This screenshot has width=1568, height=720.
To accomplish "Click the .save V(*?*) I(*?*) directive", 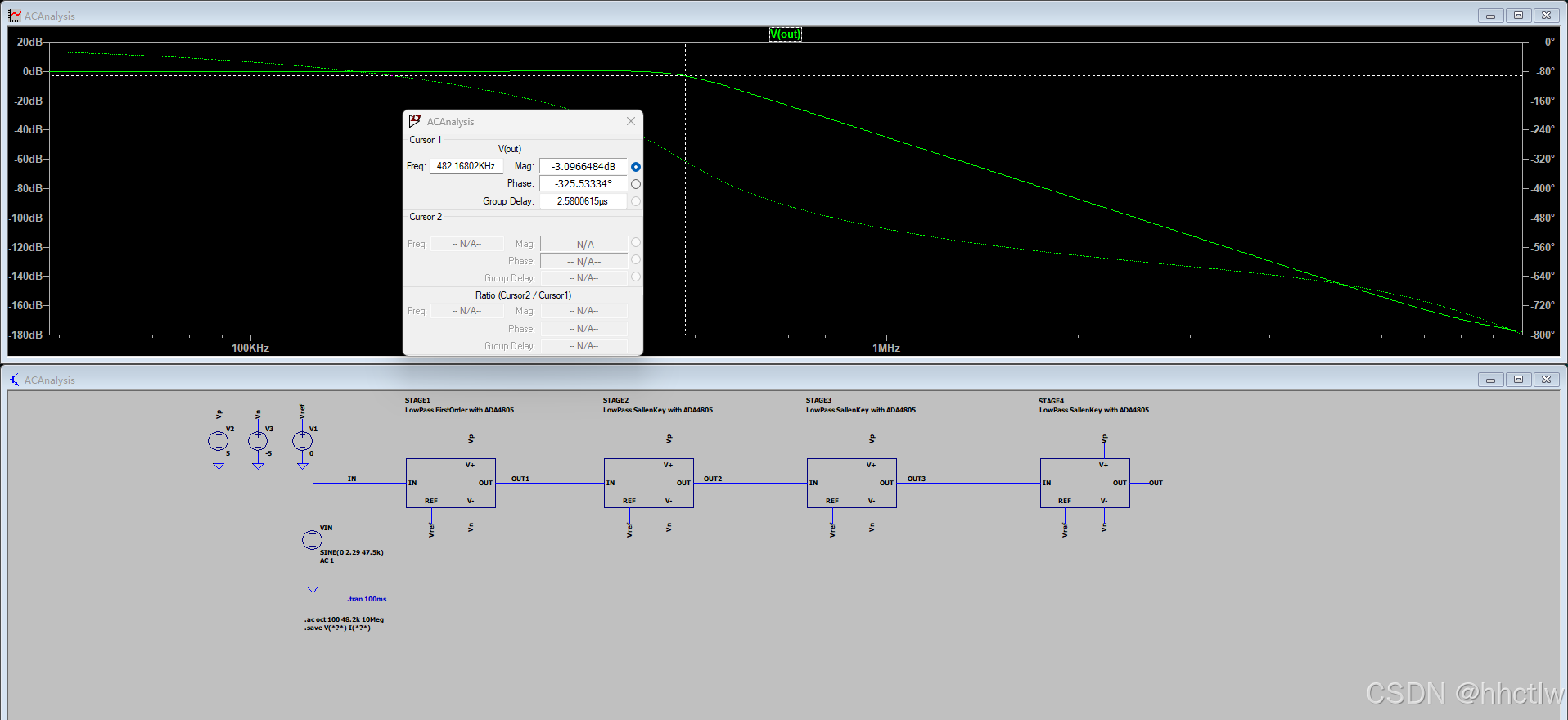I will click(337, 628).
